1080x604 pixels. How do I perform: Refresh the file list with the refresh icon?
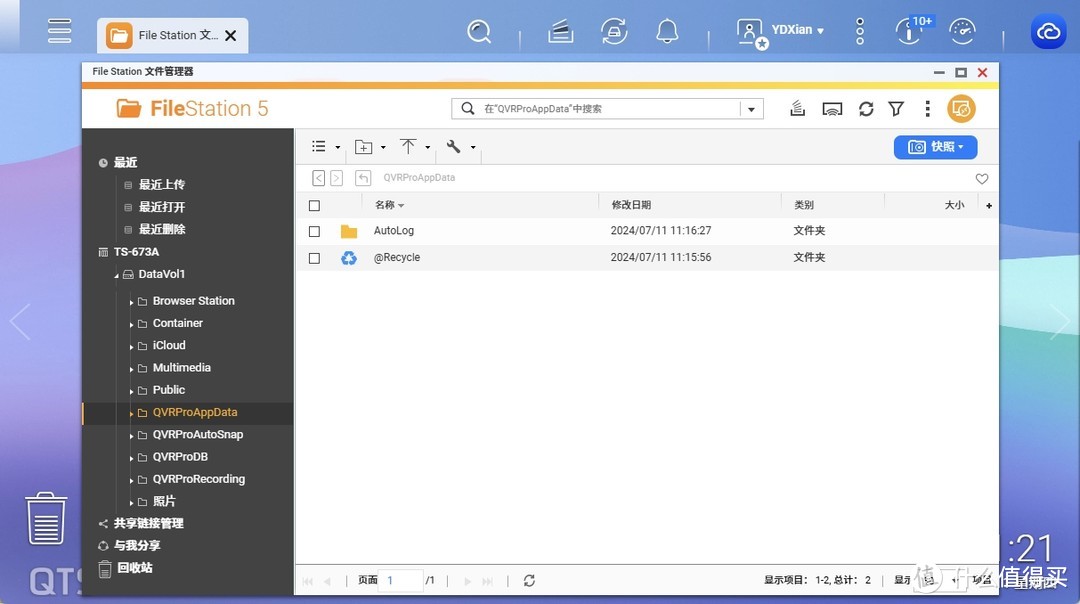pyautogui.click(x=866, y=108)
